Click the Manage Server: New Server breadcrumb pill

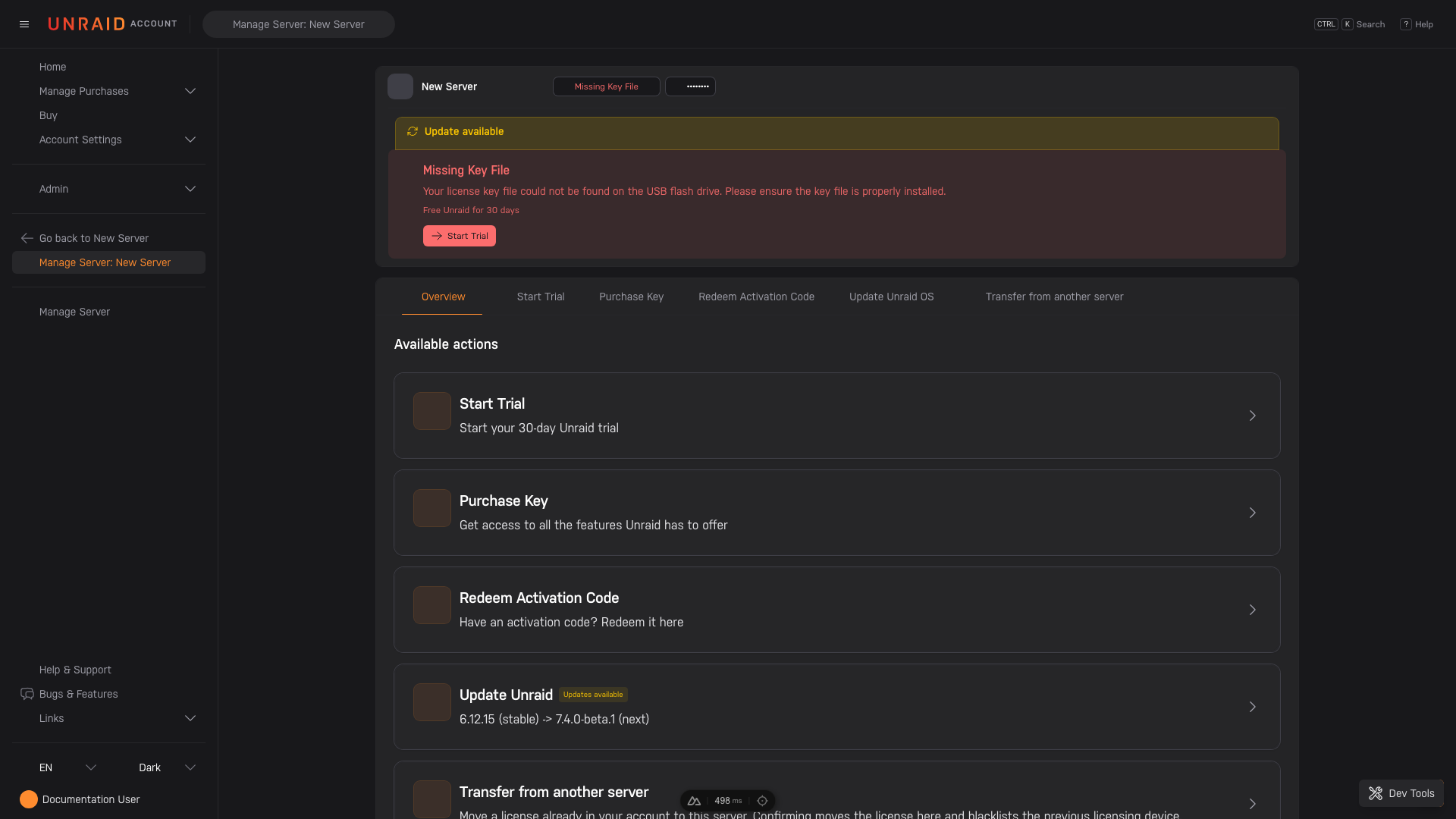click(x=299, y=24)
